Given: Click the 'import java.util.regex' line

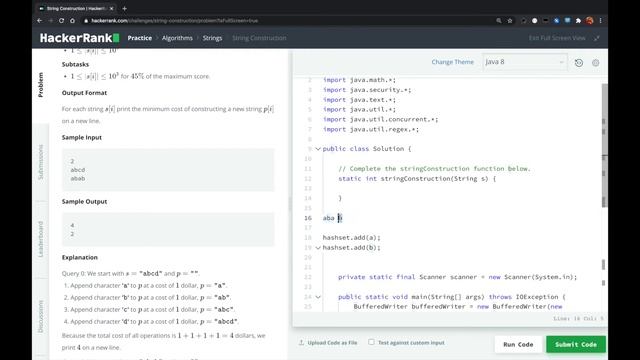Looking at the screenshot, I should (371, 129).
